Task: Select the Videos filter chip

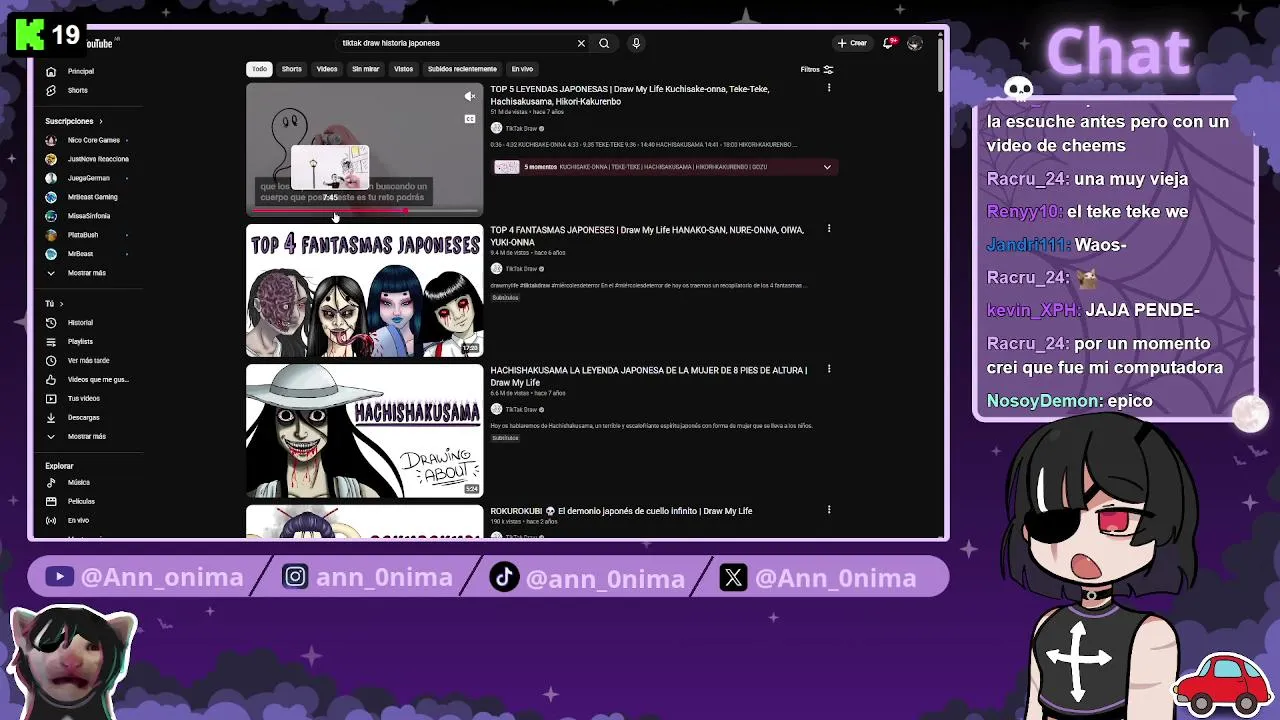Action: tap(327, 69)
